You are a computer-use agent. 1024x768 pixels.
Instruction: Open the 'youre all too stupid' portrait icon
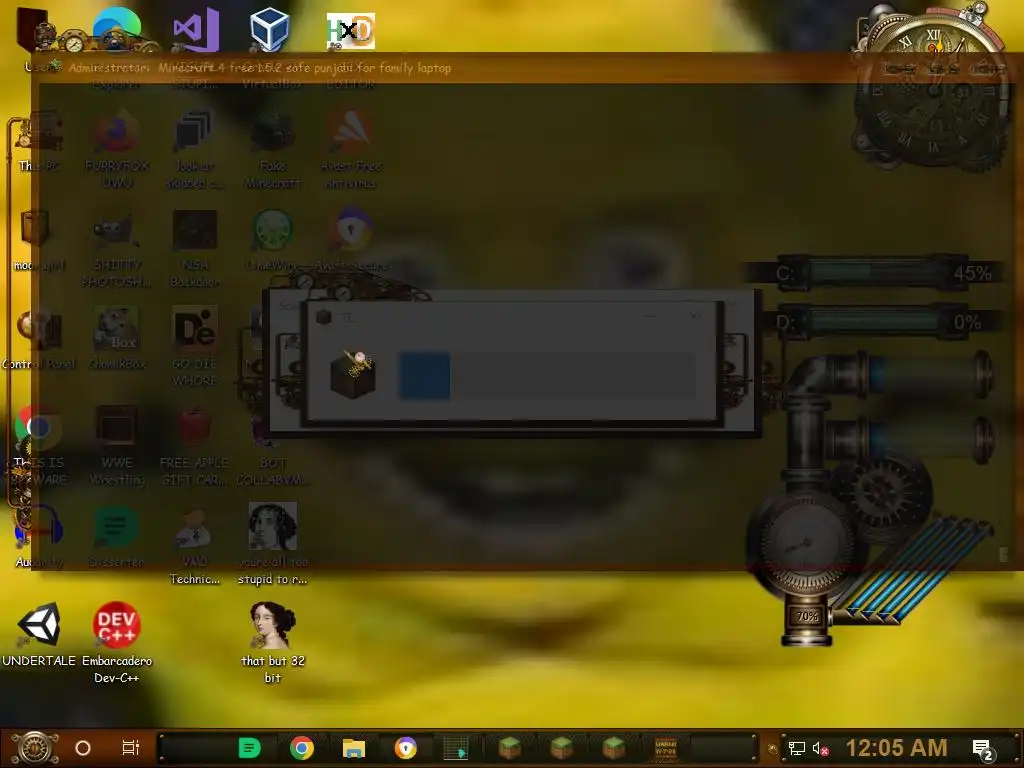click(273, 526)
